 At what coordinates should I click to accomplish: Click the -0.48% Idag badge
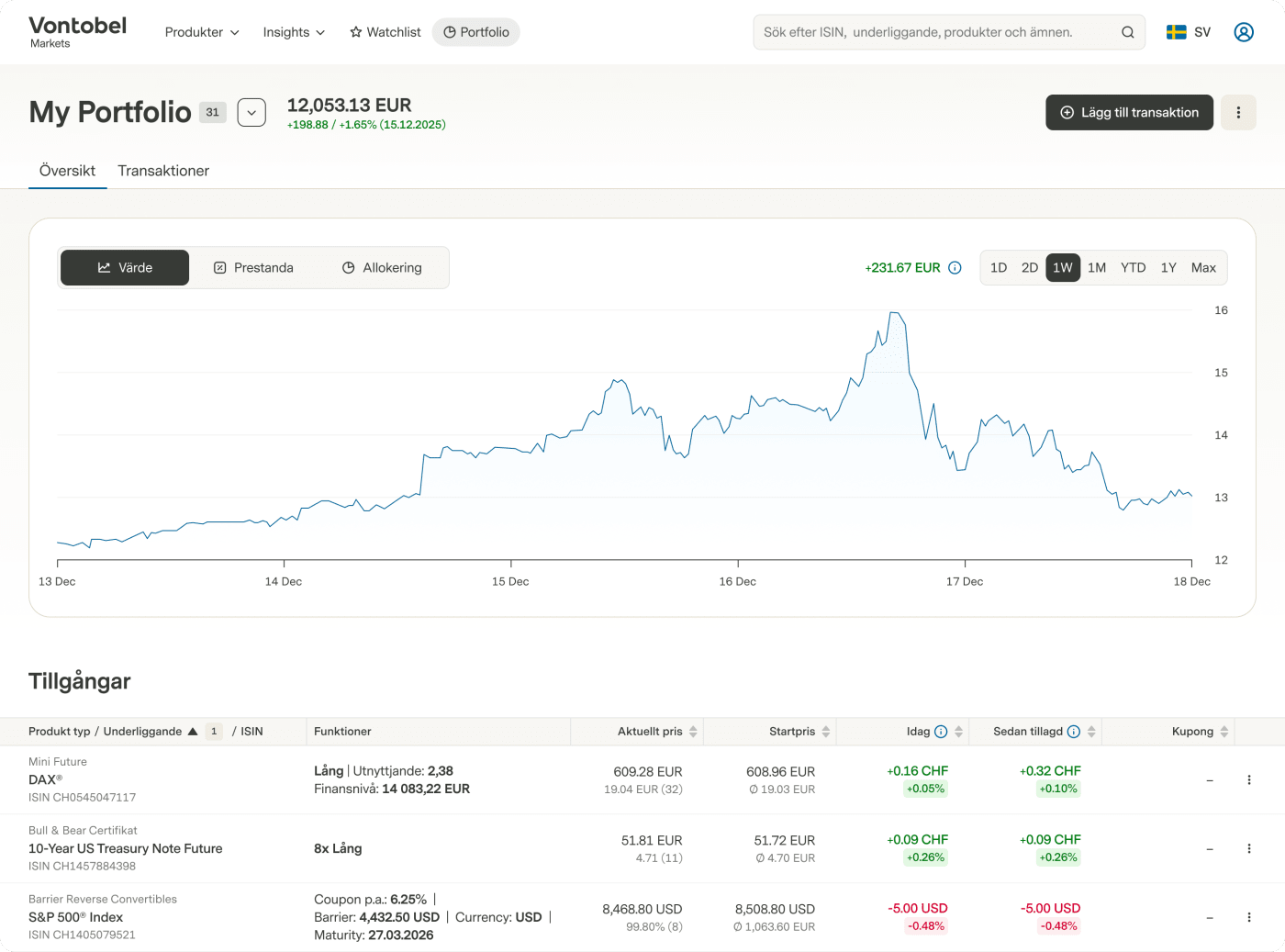926,926
